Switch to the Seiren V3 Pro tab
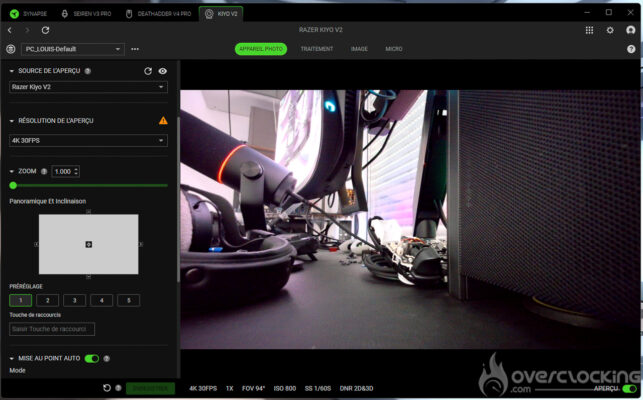The width and height of the screenshot is (643, 400). tap(86, 14)
